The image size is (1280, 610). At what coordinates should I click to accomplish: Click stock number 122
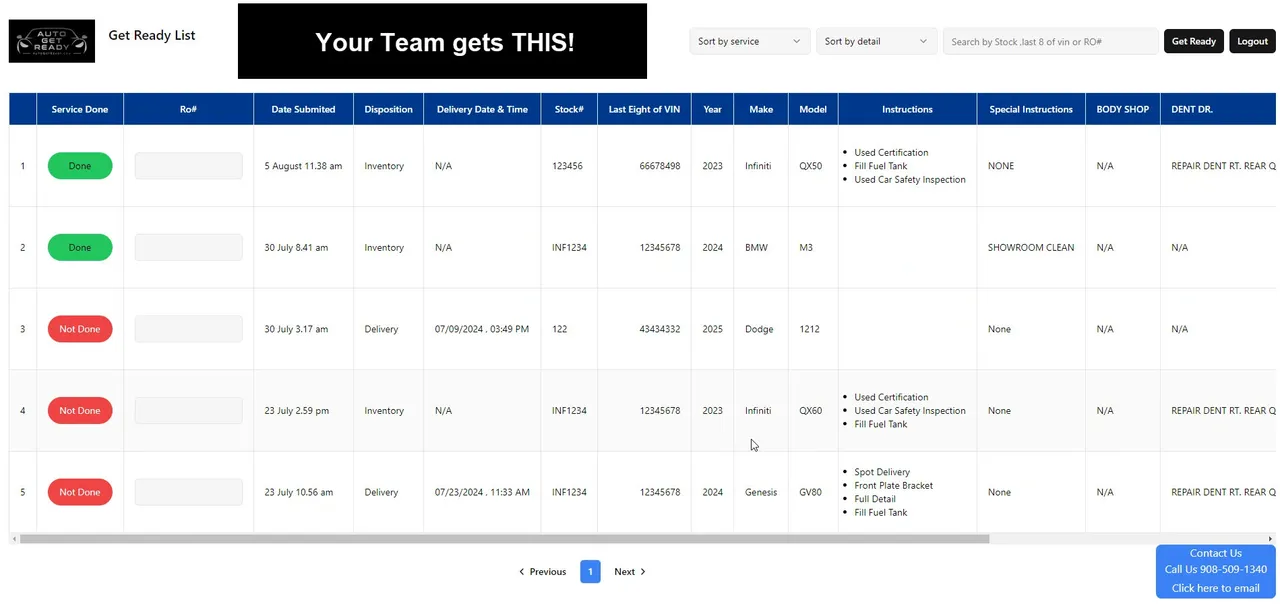coord(559,329)
